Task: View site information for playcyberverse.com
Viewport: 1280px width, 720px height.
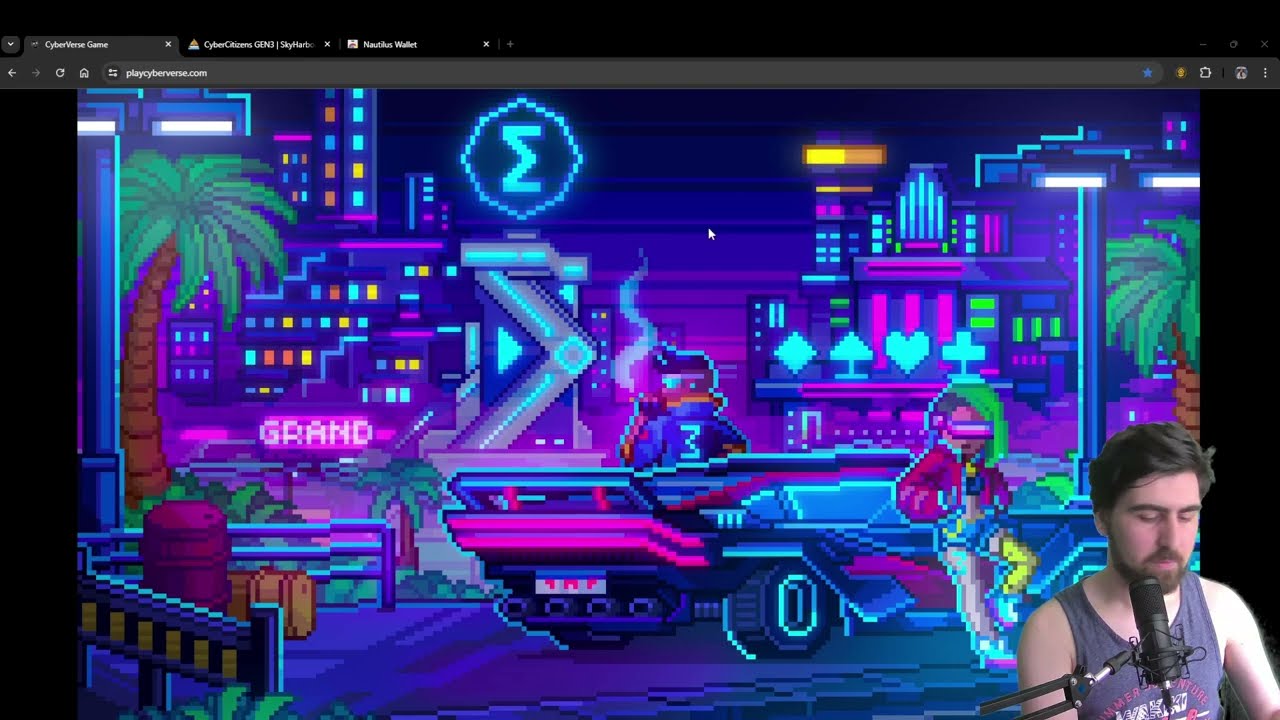Action: (112, 73)
